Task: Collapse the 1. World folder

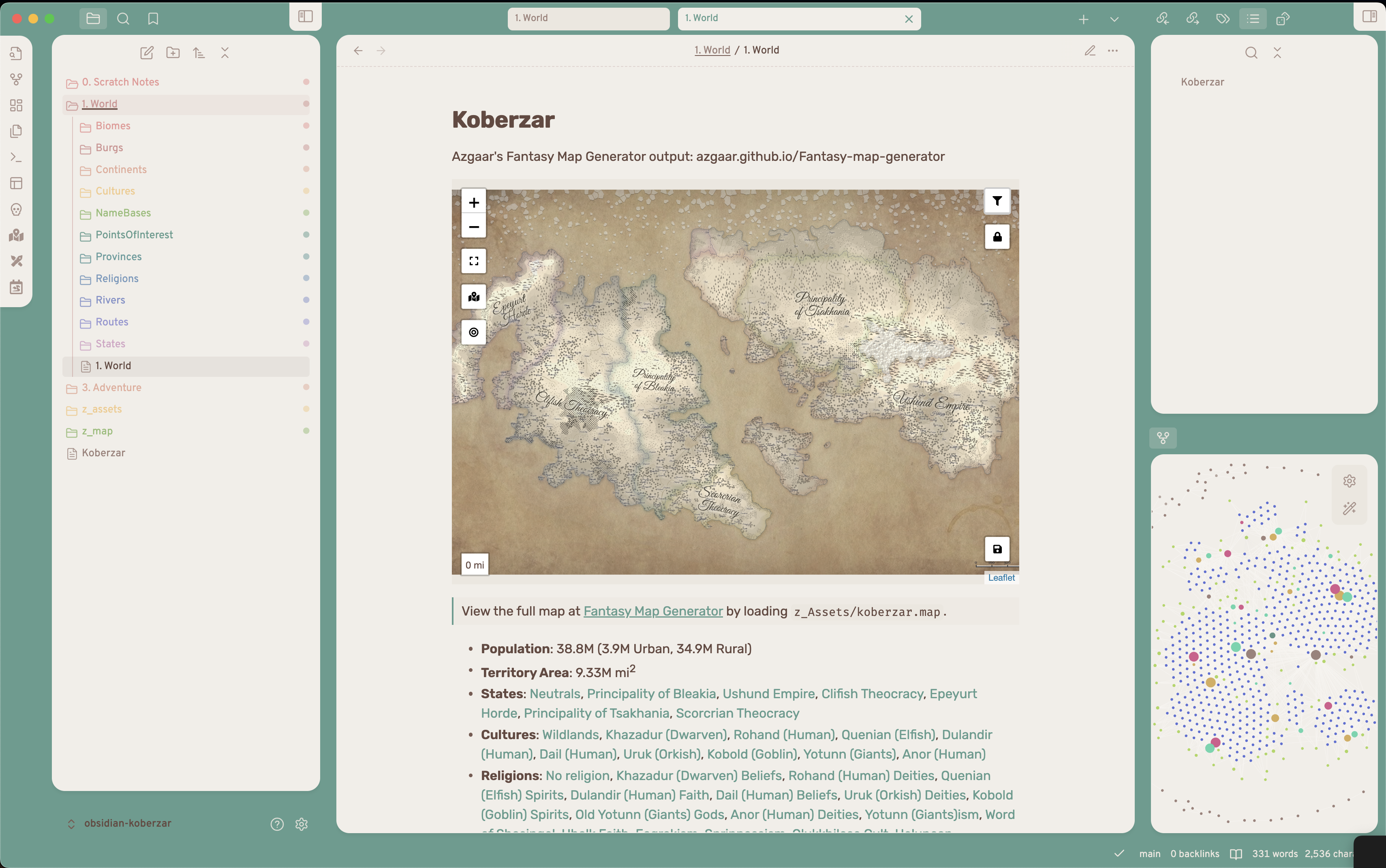Action: pyautogui.click(x=99, y=104)
